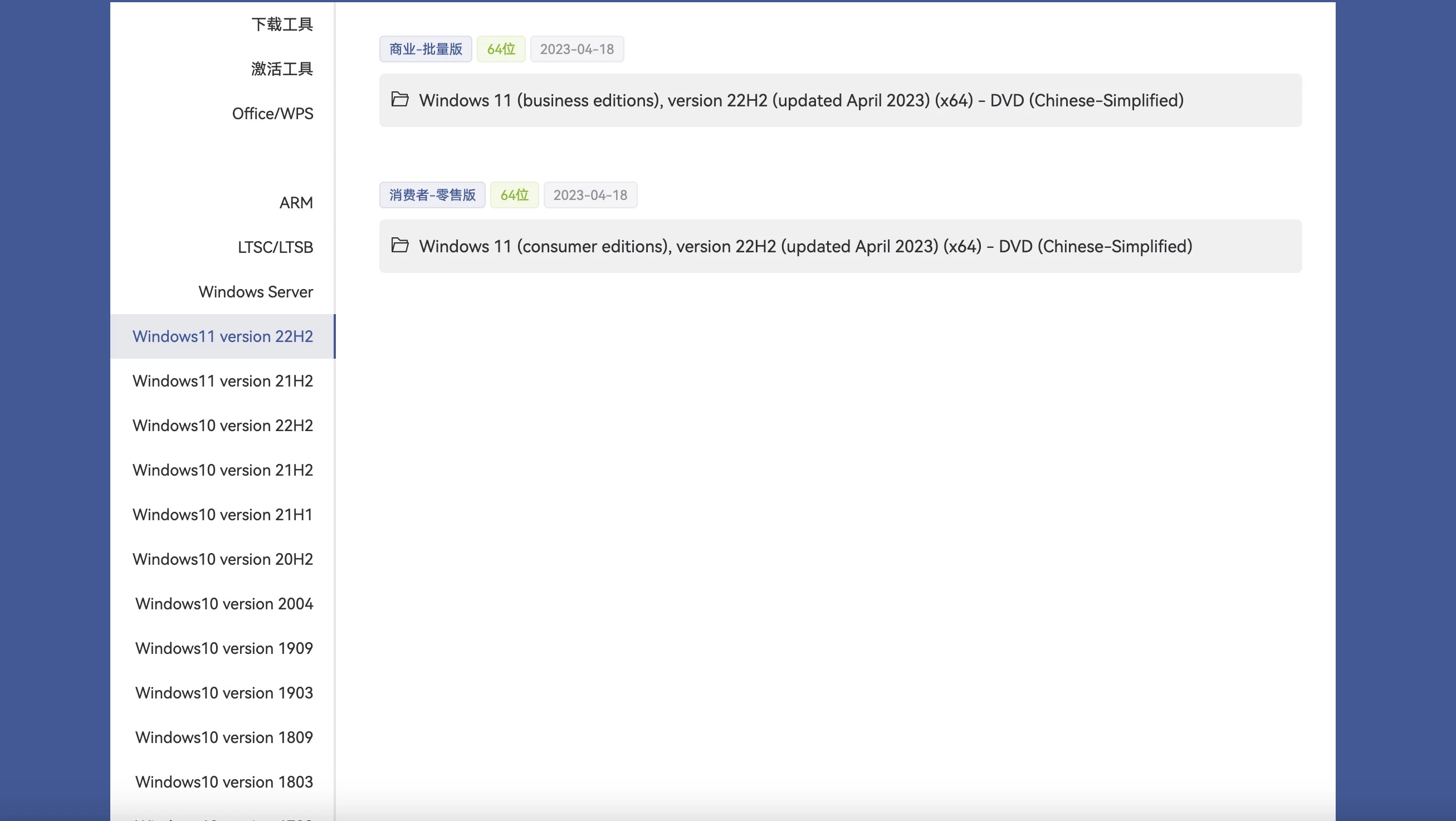Select Windows10 version 1903 item
The height and width of the screenshot is (821, 1456).
pos(223,694)
